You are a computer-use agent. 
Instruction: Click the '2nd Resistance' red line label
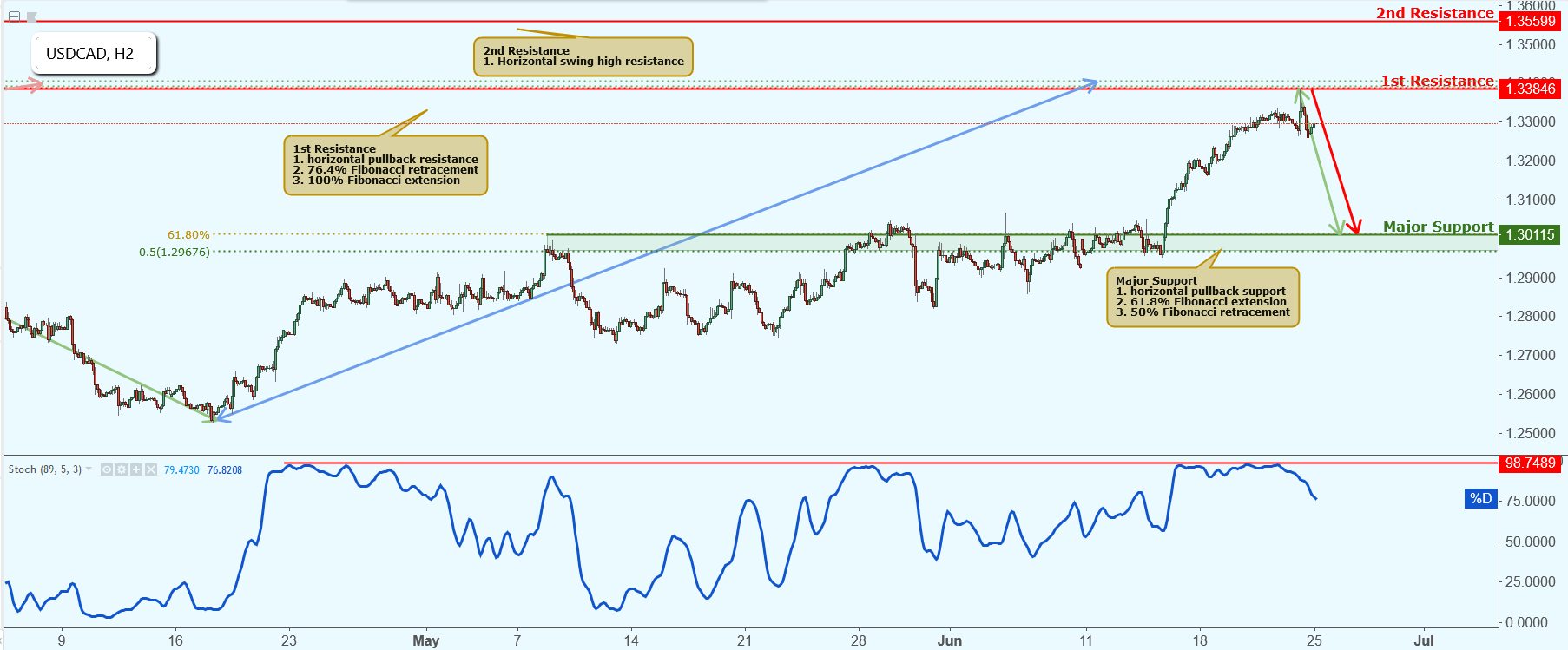click(1434, 13)
